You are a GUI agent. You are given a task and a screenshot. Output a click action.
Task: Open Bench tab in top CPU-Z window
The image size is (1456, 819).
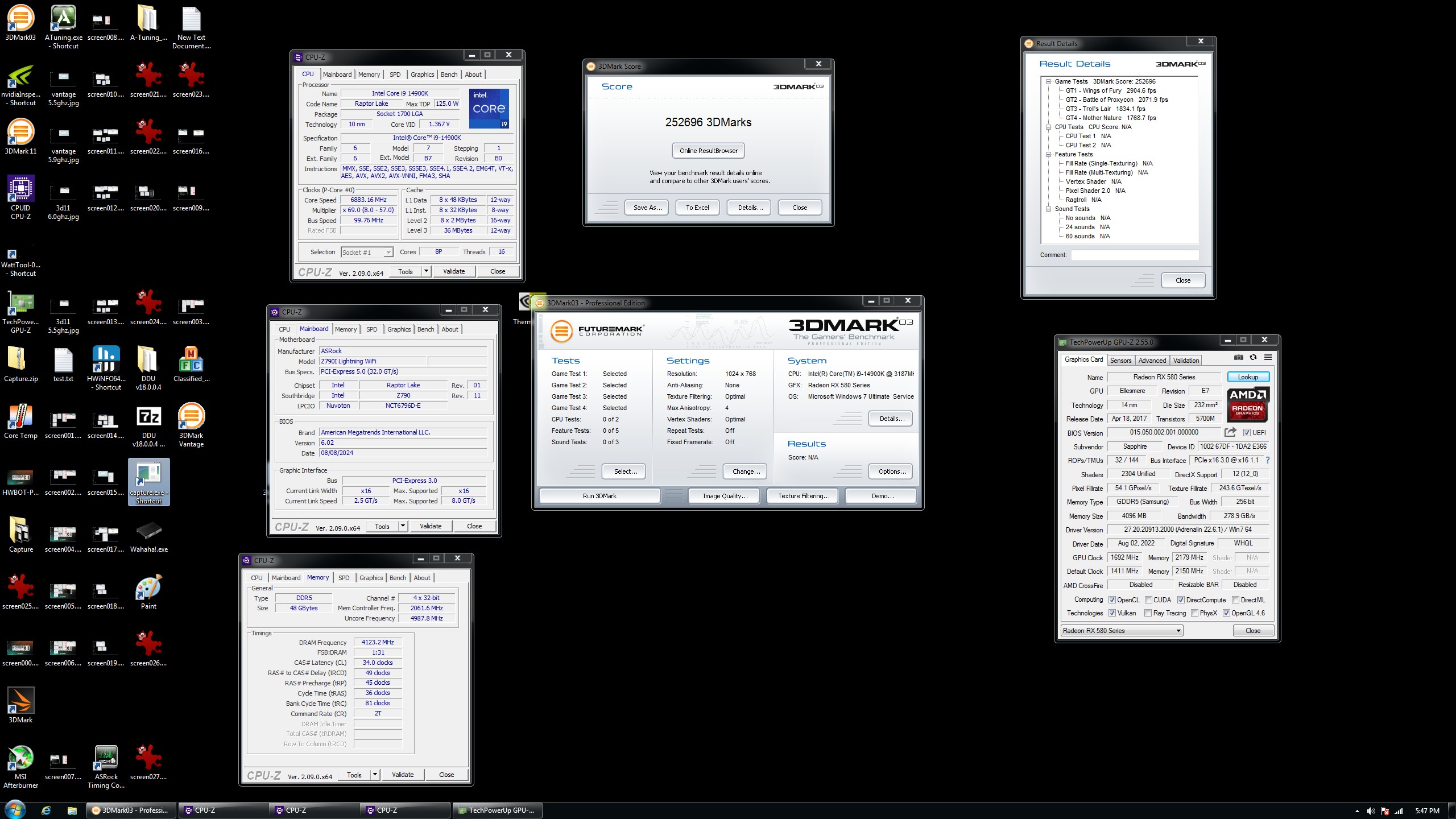449,75
